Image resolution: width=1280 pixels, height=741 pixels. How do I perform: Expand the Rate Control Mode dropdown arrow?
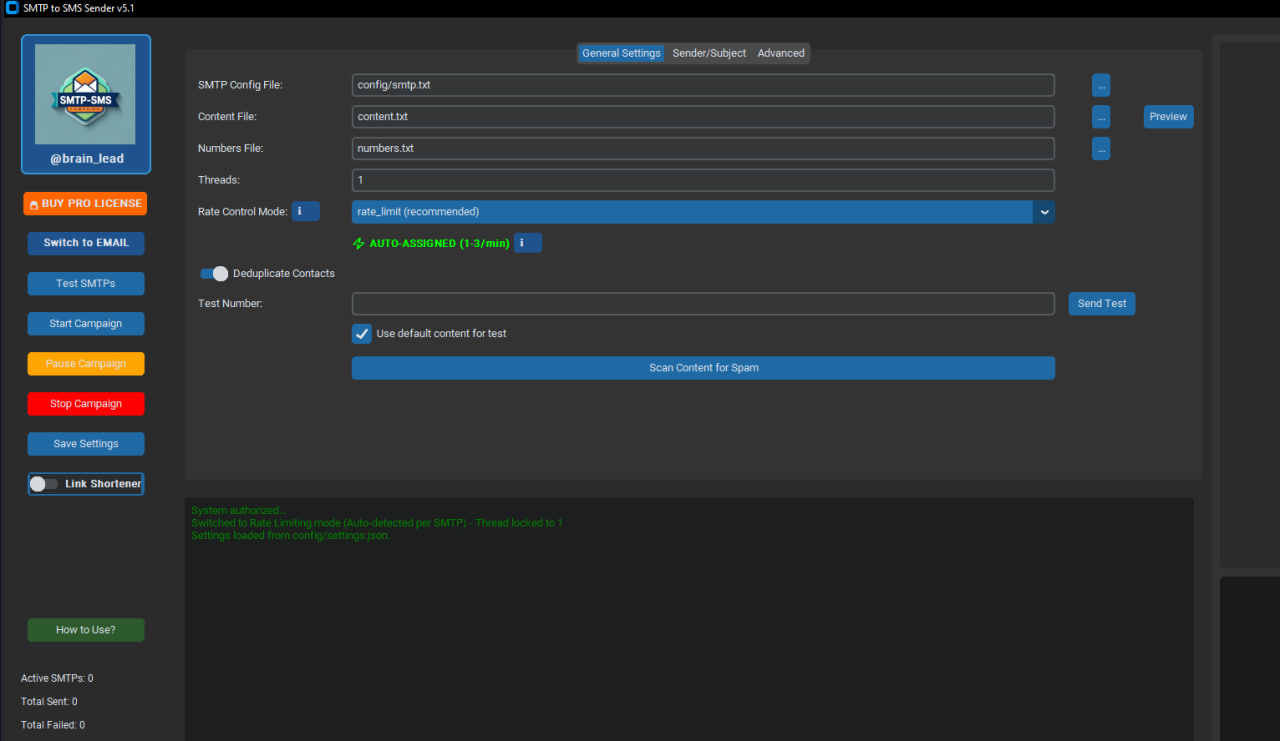coord(1044,212)
